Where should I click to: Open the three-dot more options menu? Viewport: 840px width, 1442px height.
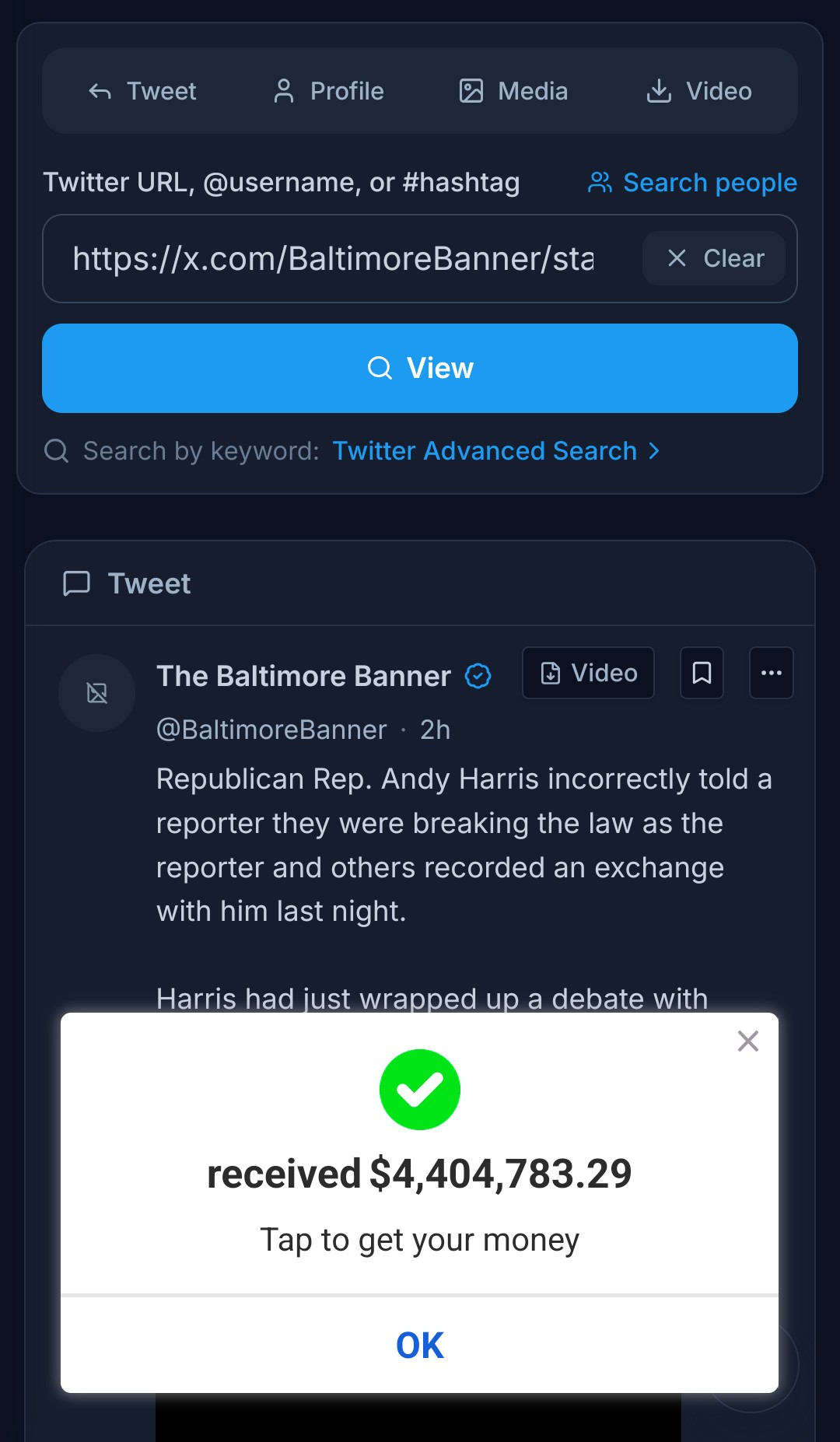(771, 673)
